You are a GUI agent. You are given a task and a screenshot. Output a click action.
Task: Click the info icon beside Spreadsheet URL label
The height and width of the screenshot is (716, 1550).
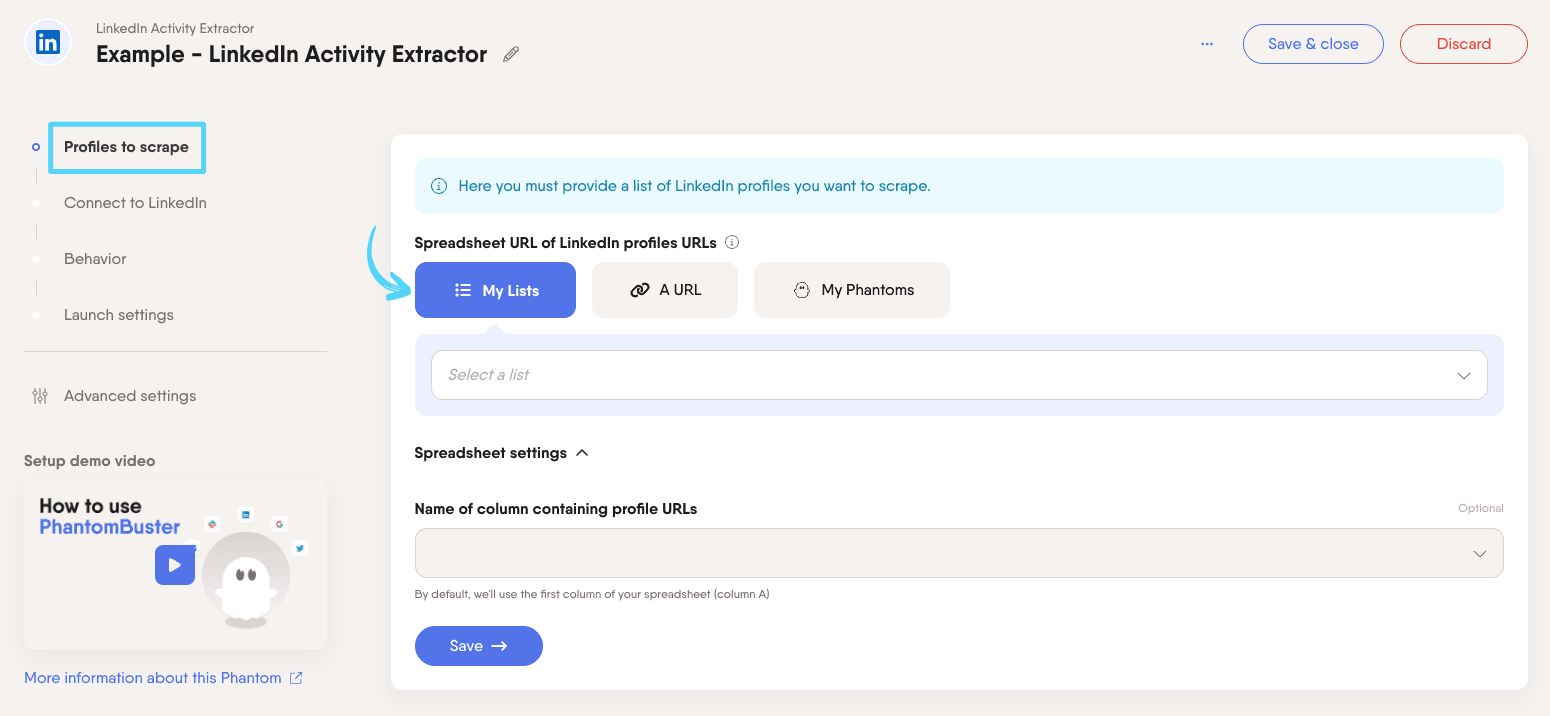(x=732, y=242)
